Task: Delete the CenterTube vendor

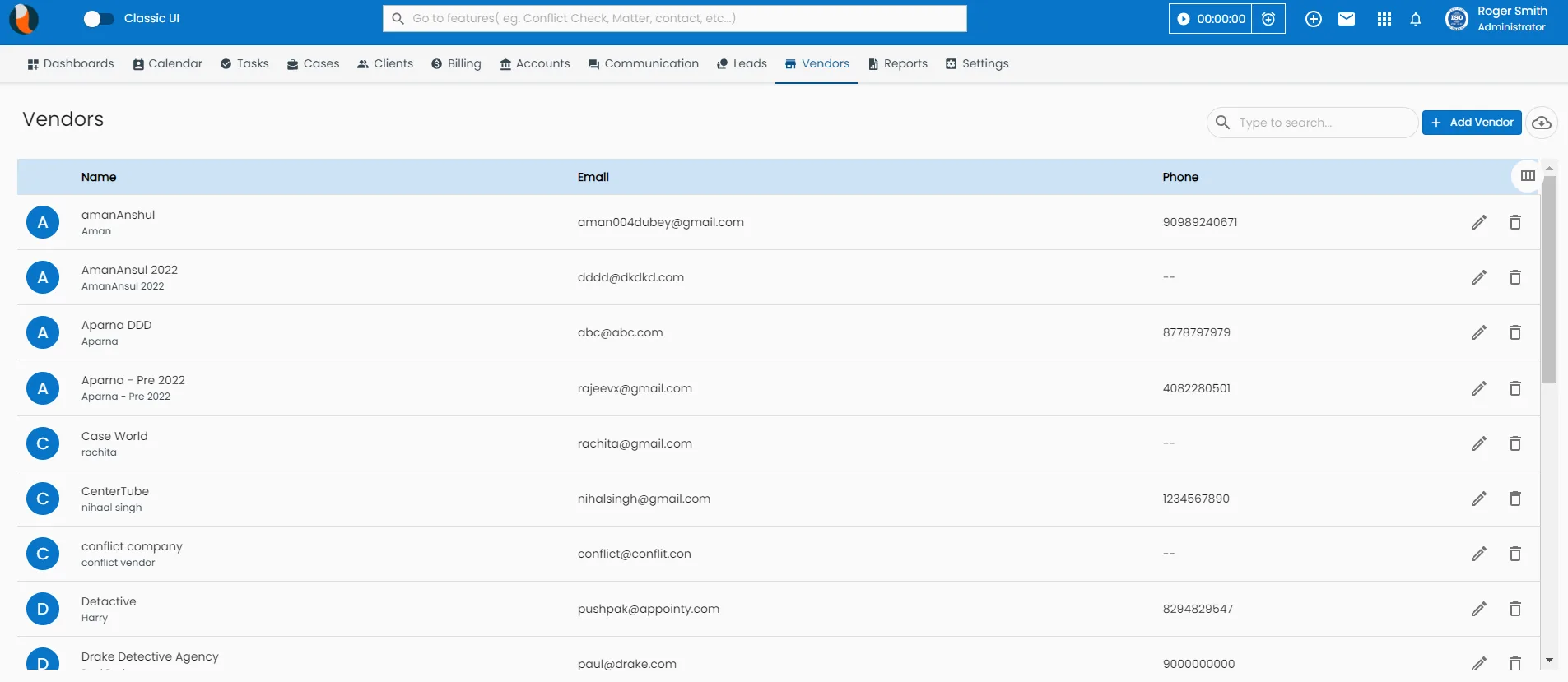Action: point(1515,499)
